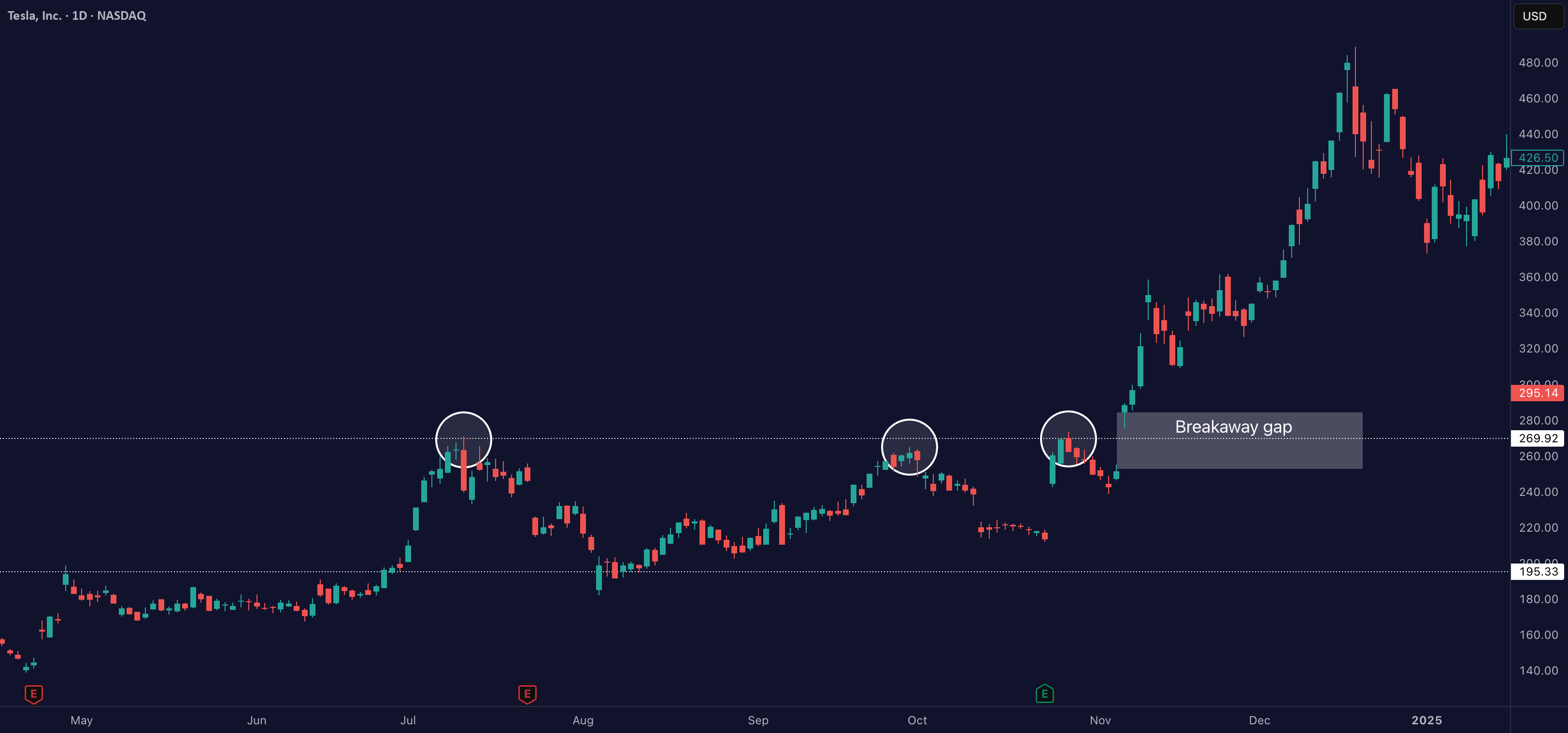Click the 240.00 price axis label
The width and height of the screenshot is (1568, 733).
point(1538,492)
